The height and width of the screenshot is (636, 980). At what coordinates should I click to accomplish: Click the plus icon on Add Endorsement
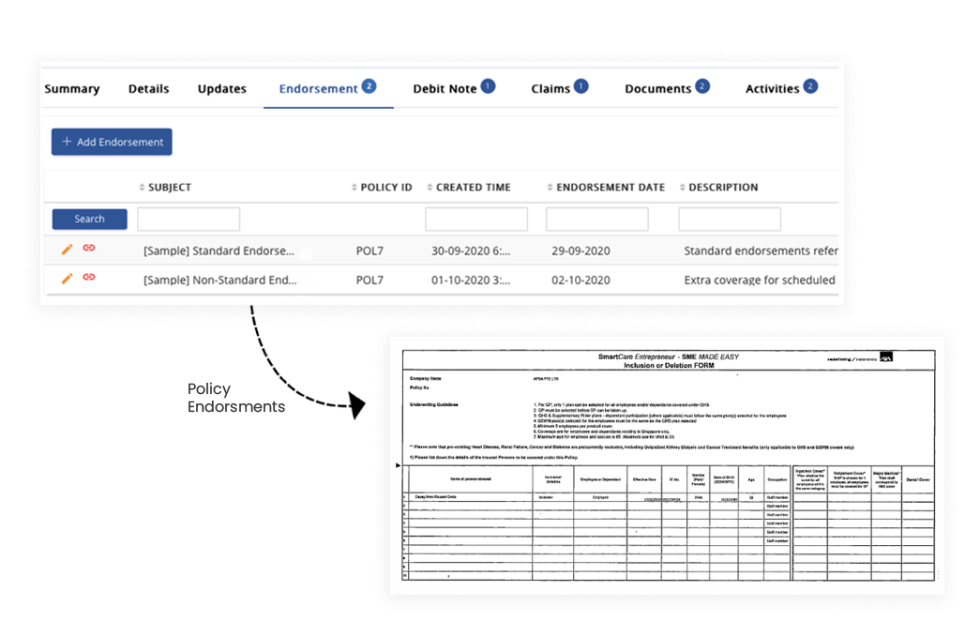[63, 141]
